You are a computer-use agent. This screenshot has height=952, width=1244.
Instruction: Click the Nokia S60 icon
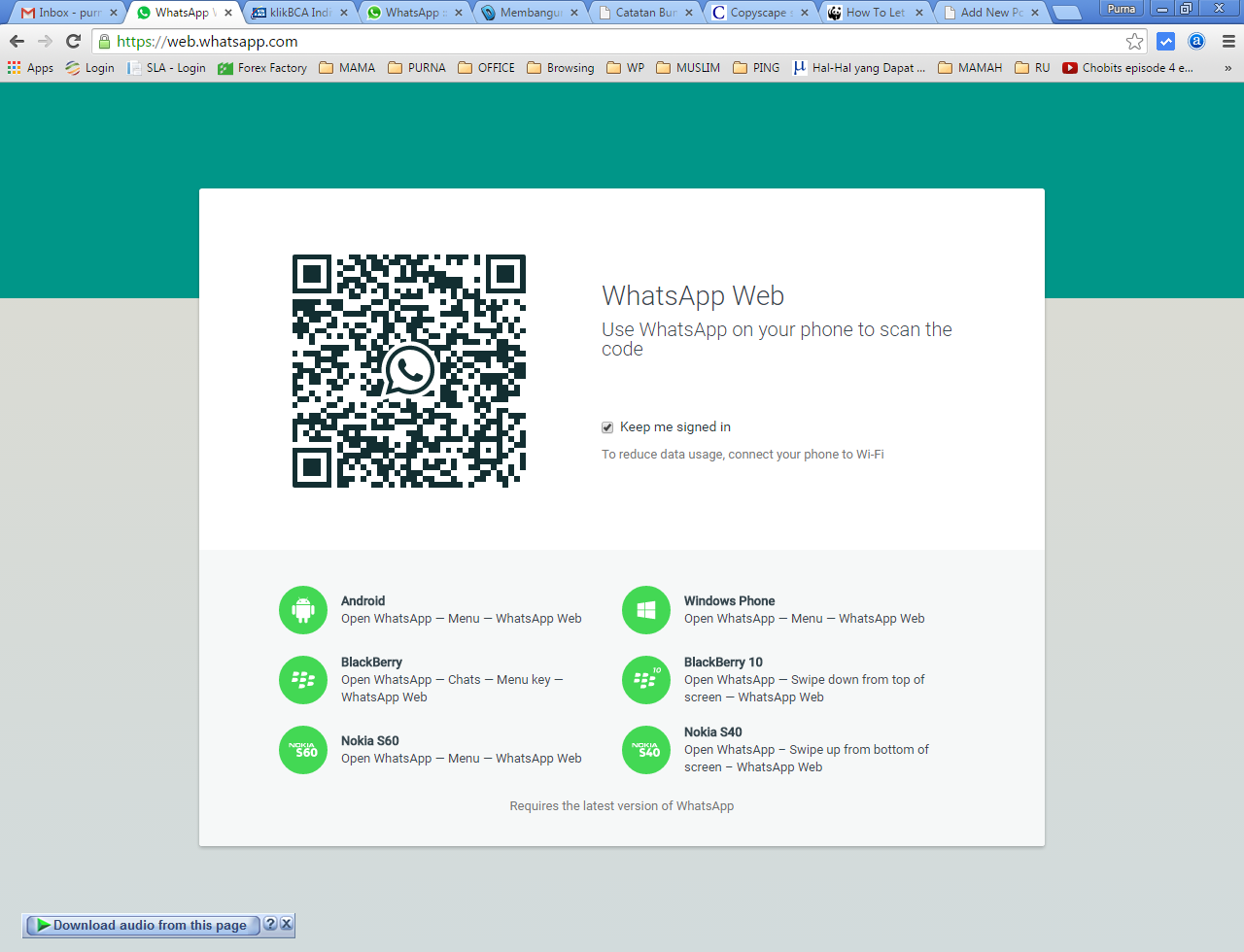303,750
